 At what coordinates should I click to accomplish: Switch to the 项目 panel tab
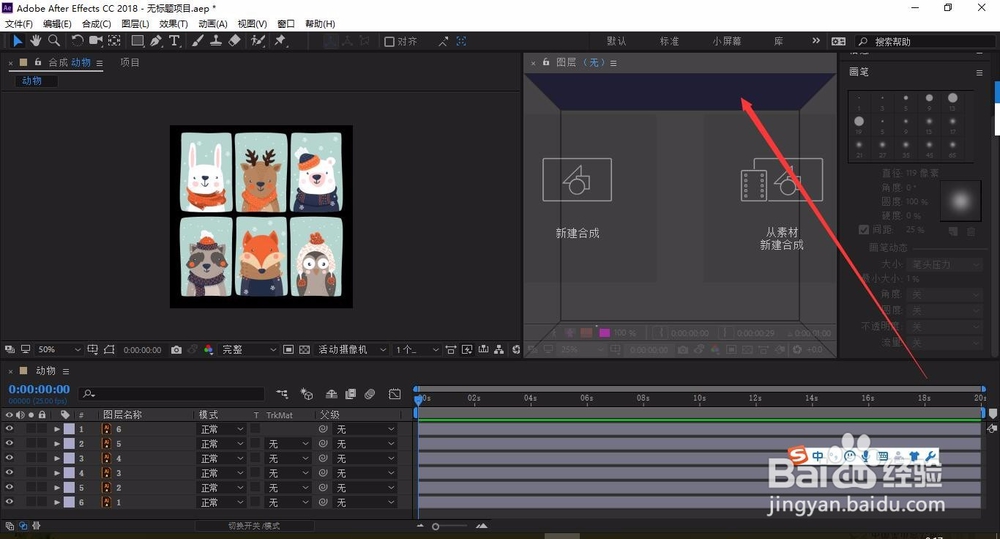tap(129, 63)
